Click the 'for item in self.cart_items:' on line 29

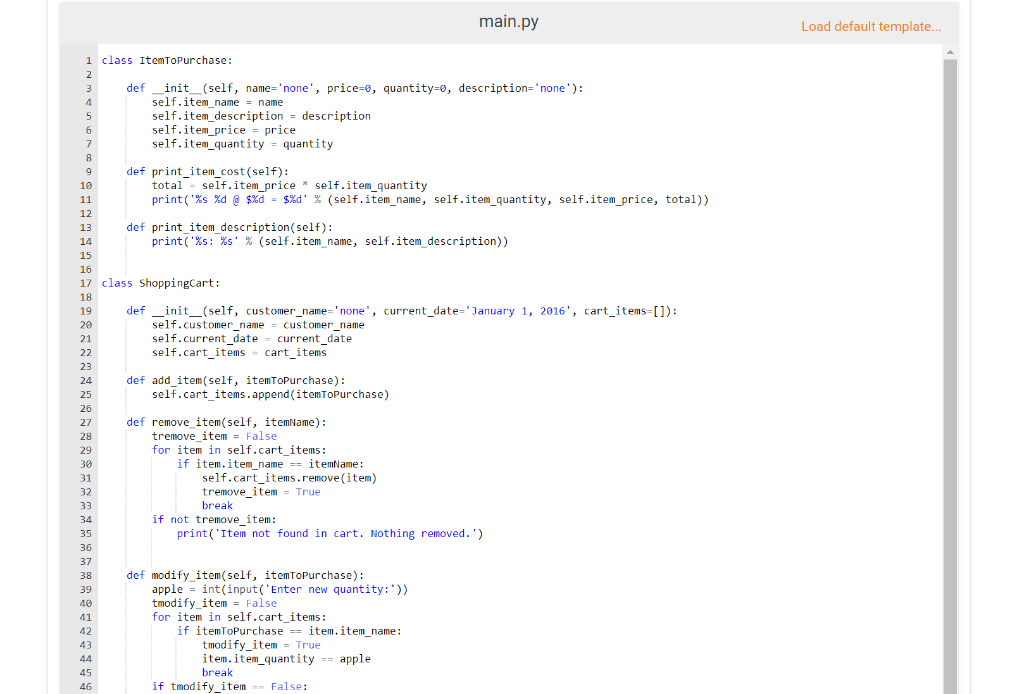coord(239,450)
